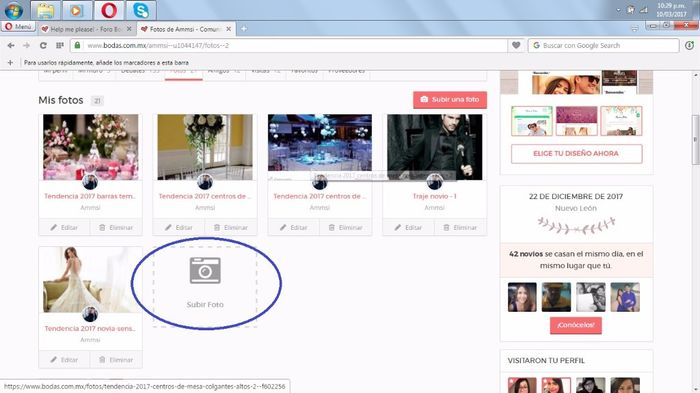The height and width of the screenshot is (393, 700).
Task: Open the pink candy bar photo thumbnail
Action: tap(91, 147)
